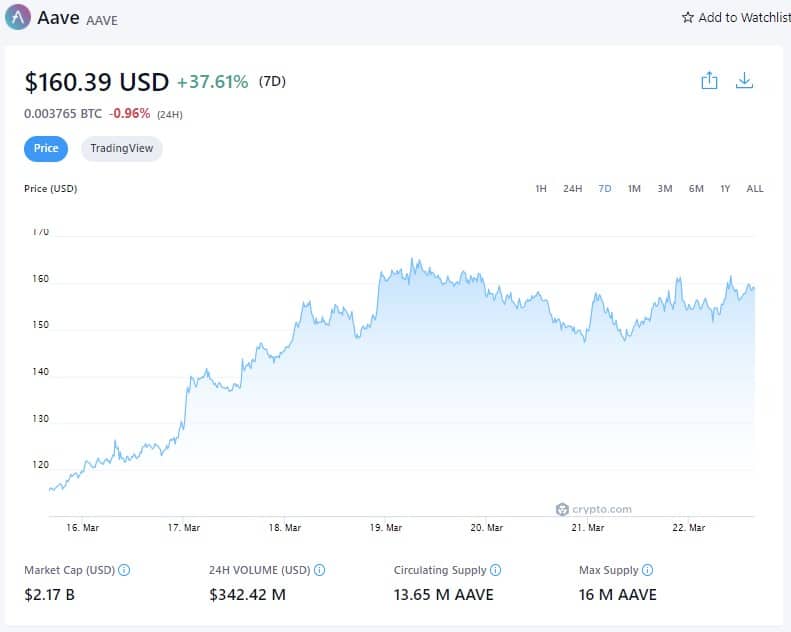The height and width of the screenshot is (632, 791).
Task: Click the $2.17 B market cap value
Action: (49, 595)
